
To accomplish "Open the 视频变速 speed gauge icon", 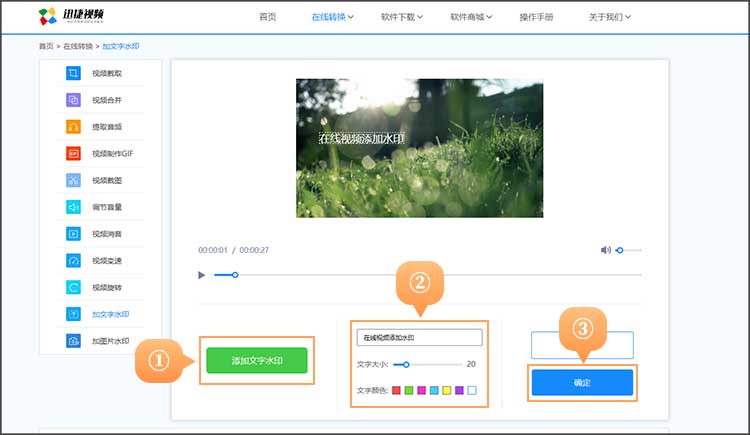I will [x=73, y=261].
